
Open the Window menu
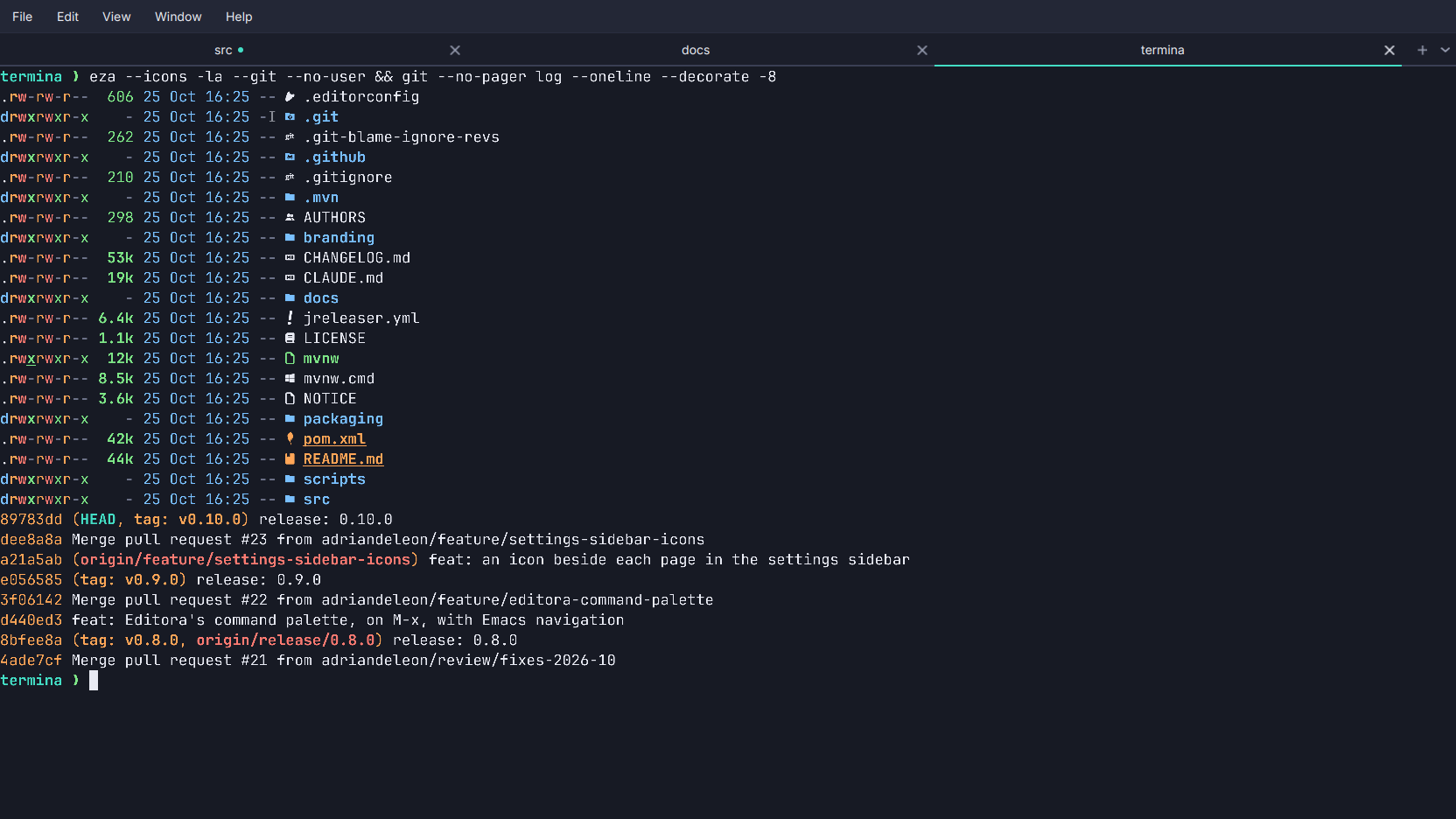178,17
